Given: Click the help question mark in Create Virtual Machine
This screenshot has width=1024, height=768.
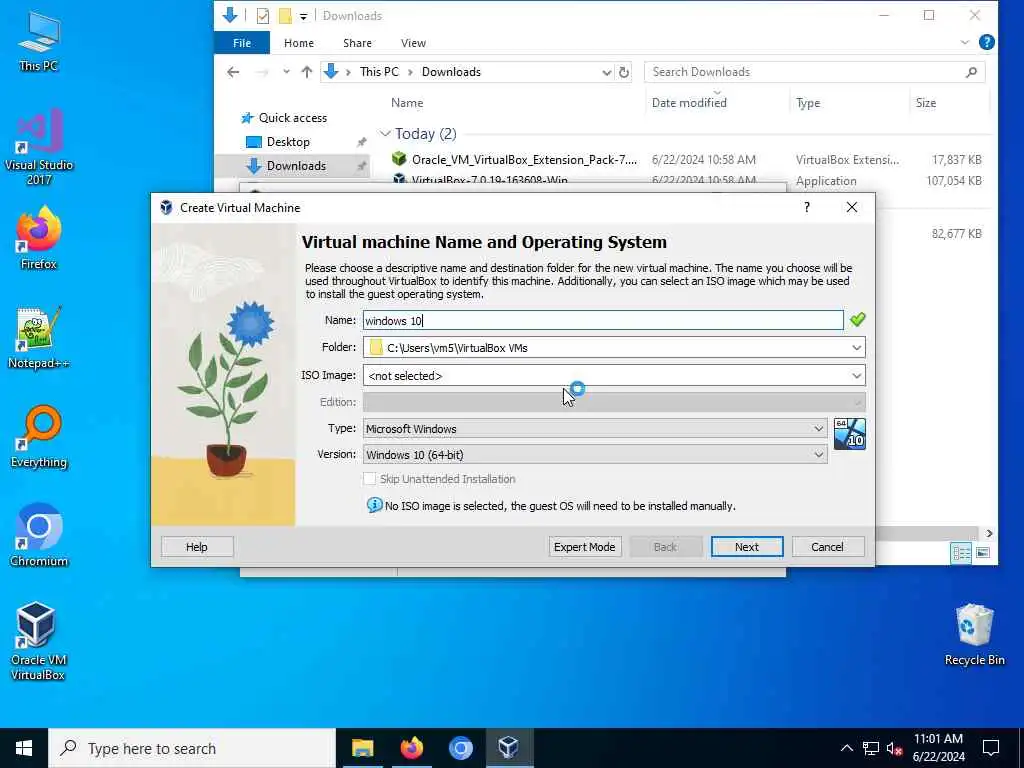Looking at the screenshot, I should pos(807,208).
